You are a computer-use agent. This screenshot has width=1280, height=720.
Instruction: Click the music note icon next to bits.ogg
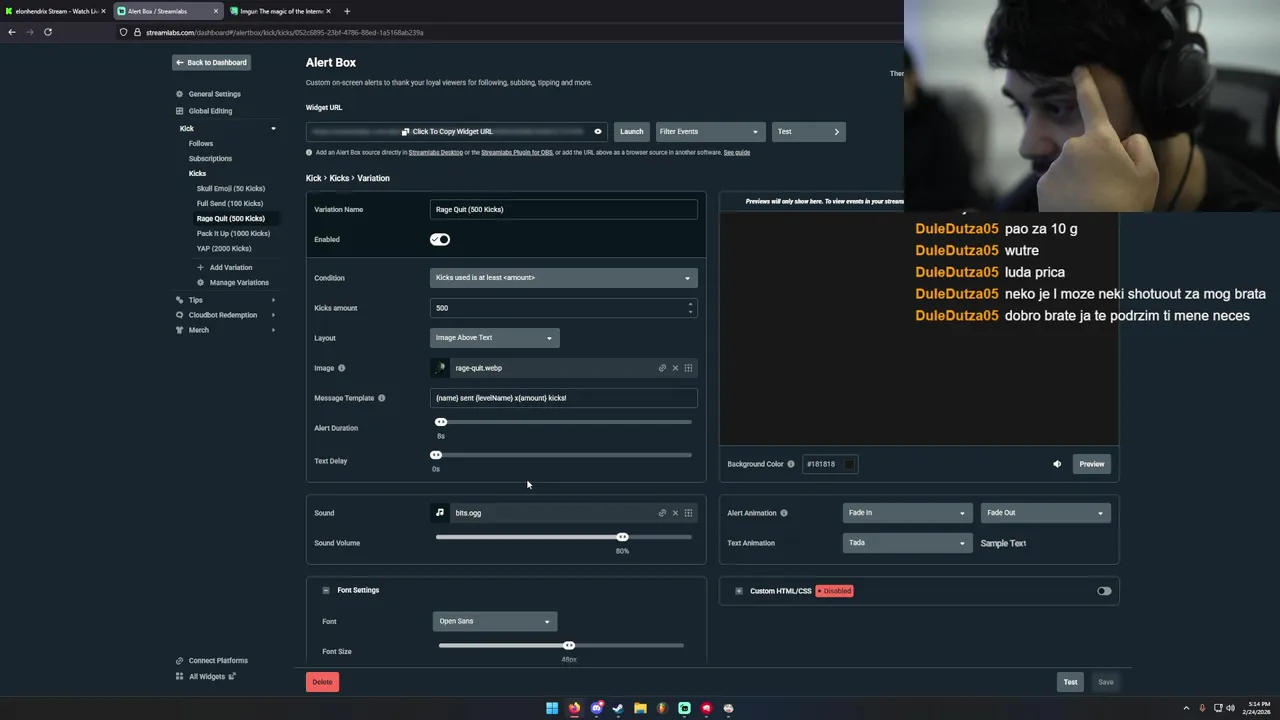coord(439,513)
